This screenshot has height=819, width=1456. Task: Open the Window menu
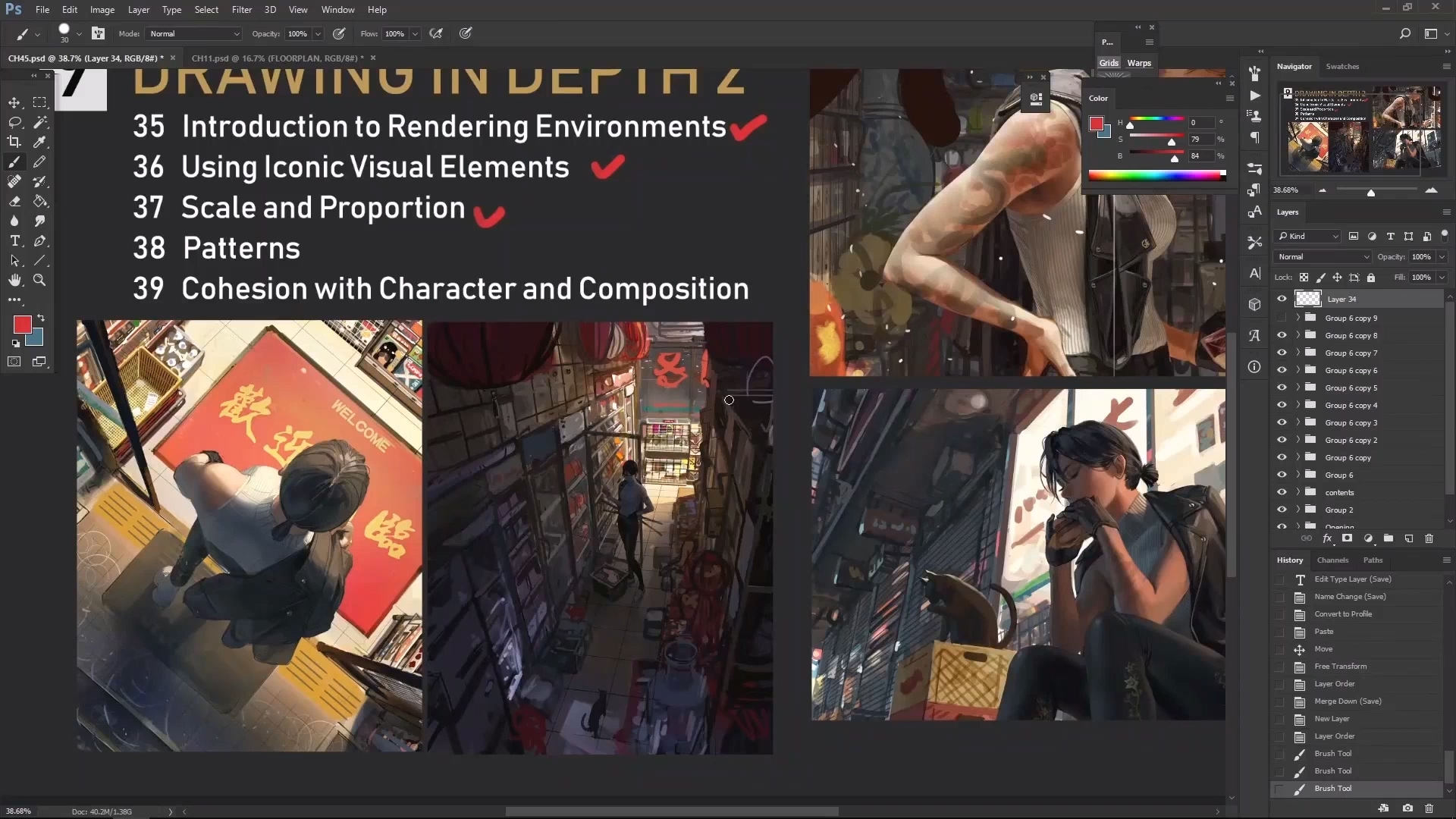pyautogui.click(x=337, y=9)
